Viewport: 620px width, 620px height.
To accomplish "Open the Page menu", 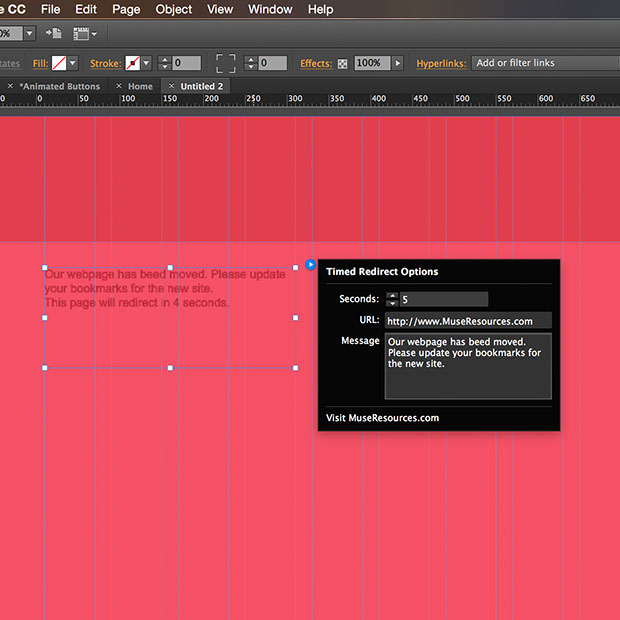I will 126,9.
